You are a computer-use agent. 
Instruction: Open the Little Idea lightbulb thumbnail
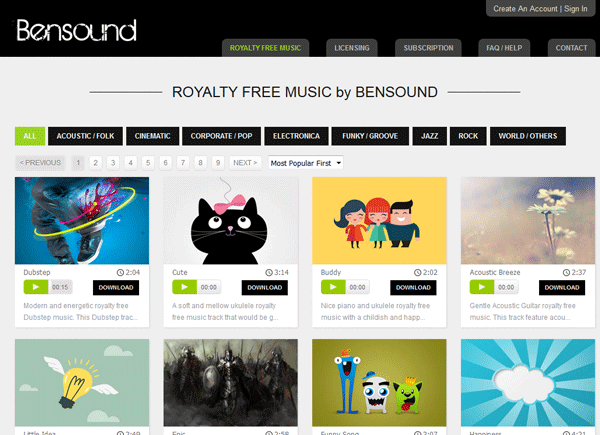[82, 383]
